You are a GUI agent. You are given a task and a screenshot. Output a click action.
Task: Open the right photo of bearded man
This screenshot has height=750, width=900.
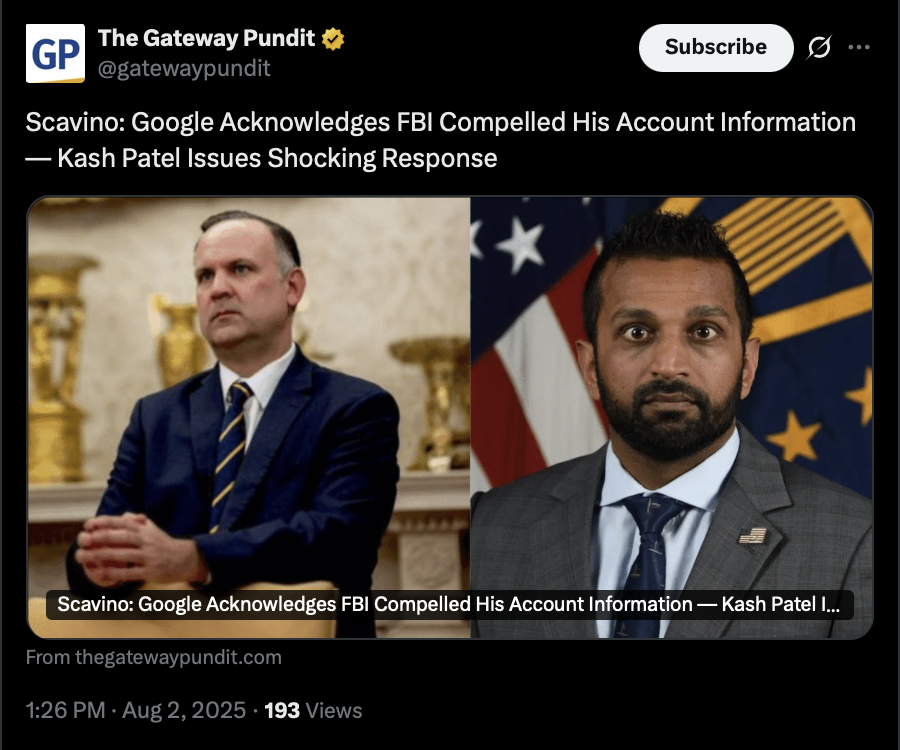click(672, 417)
